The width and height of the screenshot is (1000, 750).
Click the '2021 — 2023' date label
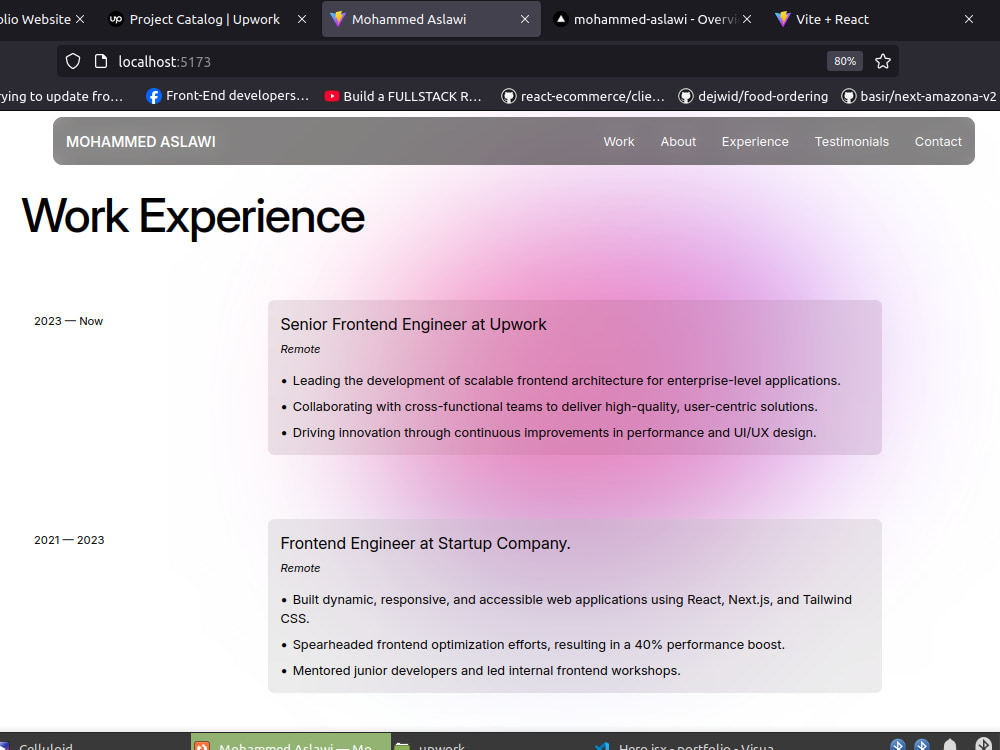click(x=69, y=540)
